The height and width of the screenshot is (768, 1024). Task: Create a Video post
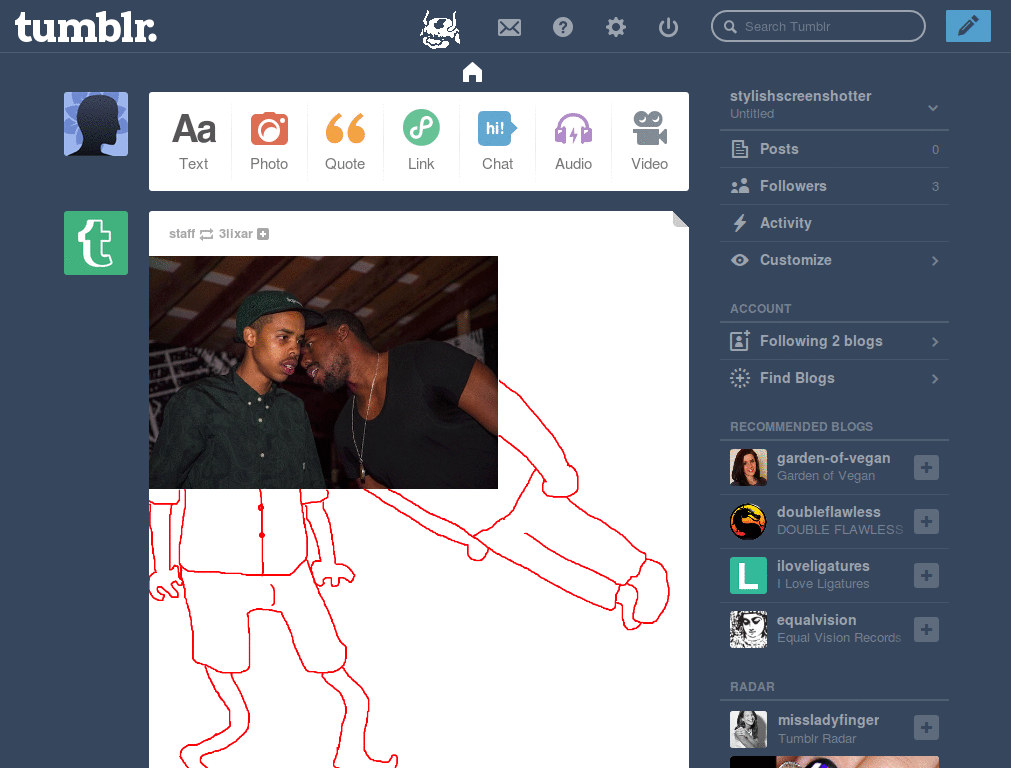(649, 140)
